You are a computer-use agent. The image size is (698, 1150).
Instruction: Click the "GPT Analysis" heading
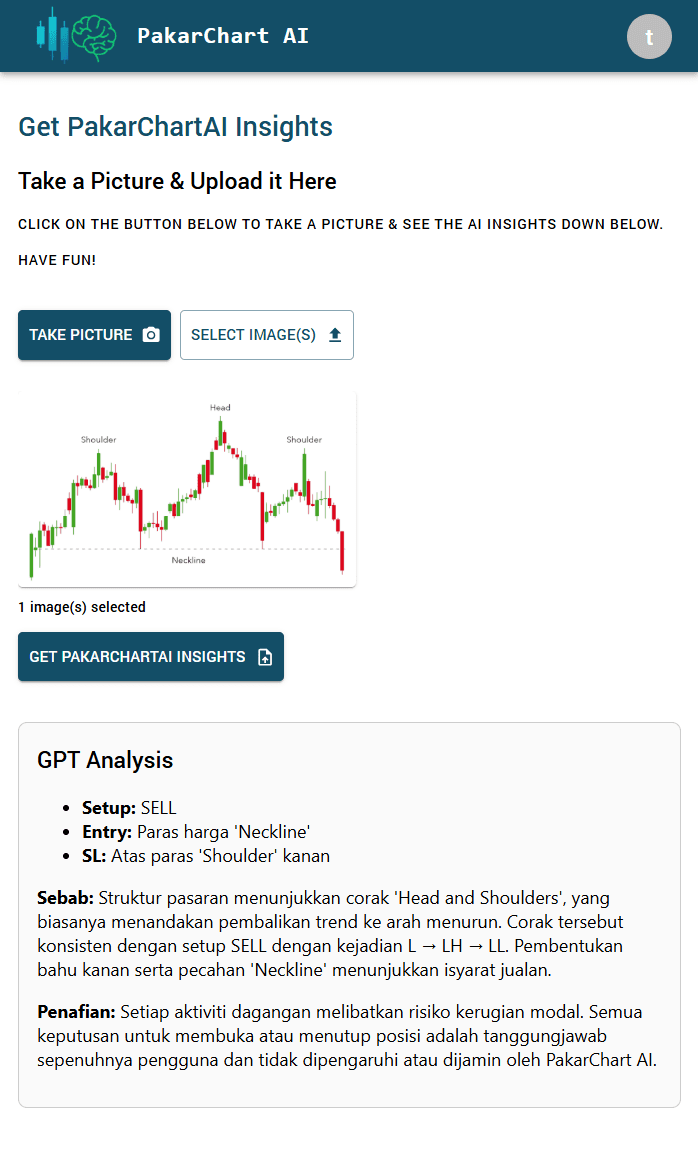click(105, 760)
